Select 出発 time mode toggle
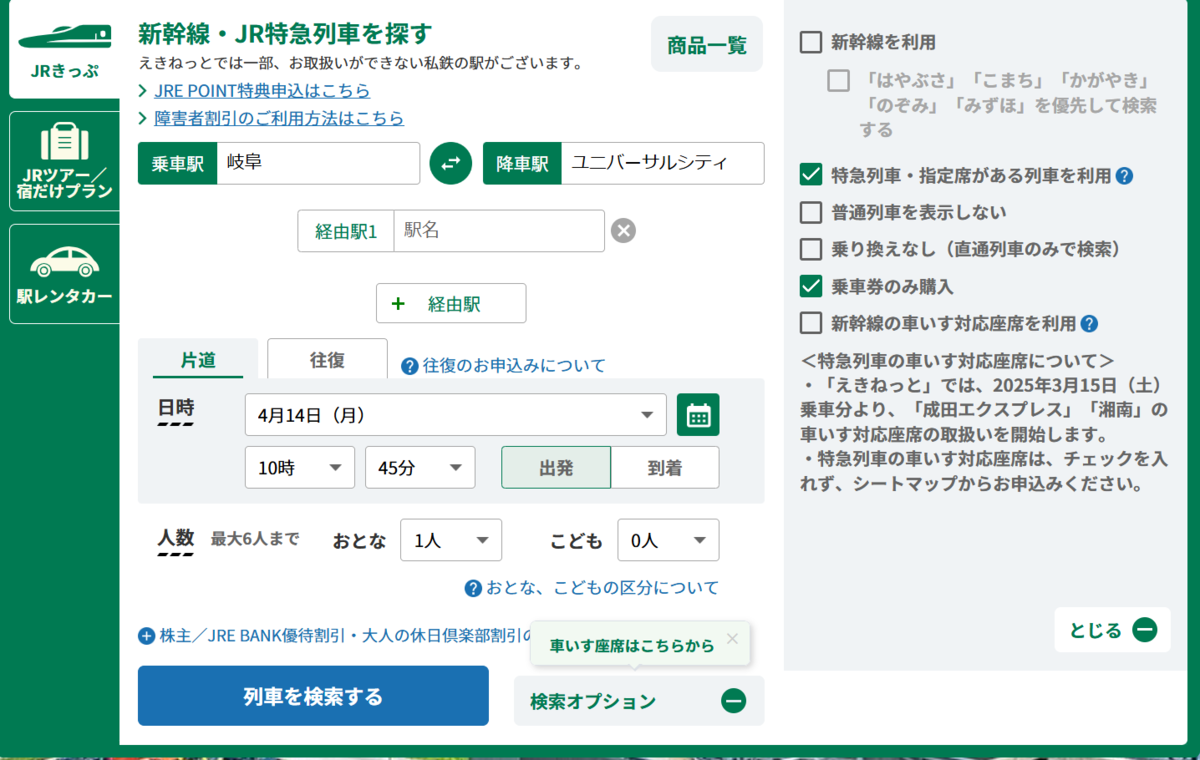The image size is (1200, 760). (x=556, y=467)
